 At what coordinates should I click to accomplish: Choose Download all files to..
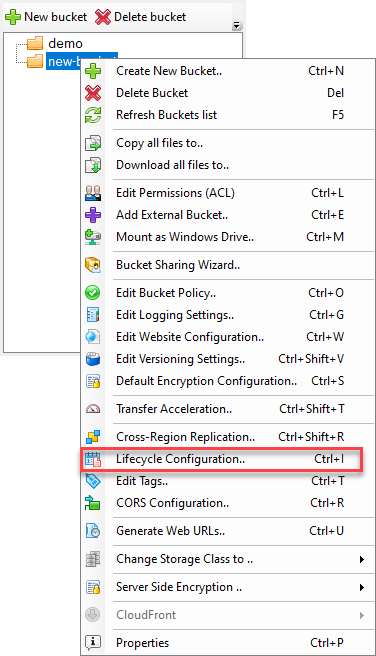[x=228, y=165]
